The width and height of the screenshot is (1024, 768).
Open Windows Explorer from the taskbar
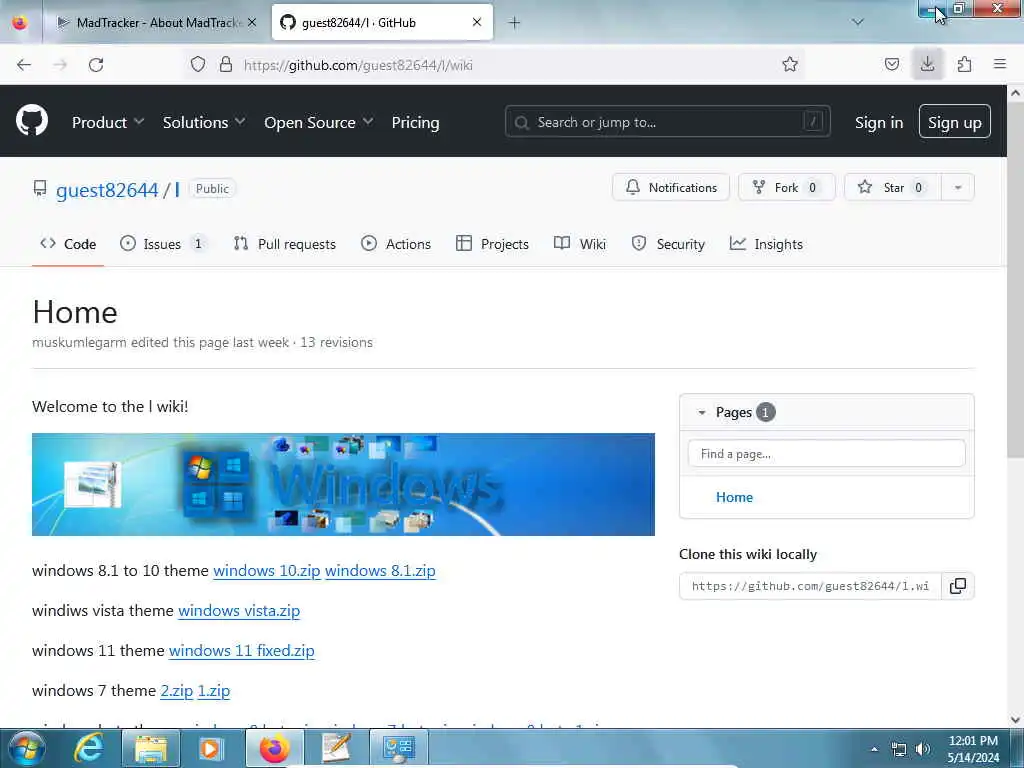pyautogui.click(x=151, y=748)
